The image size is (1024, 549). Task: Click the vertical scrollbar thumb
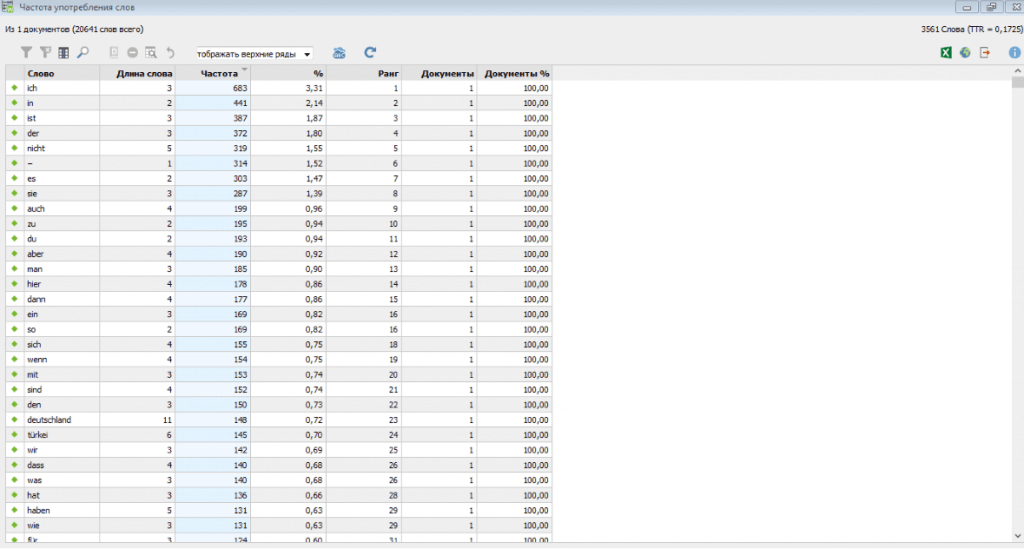click(x=1017, y=82)
